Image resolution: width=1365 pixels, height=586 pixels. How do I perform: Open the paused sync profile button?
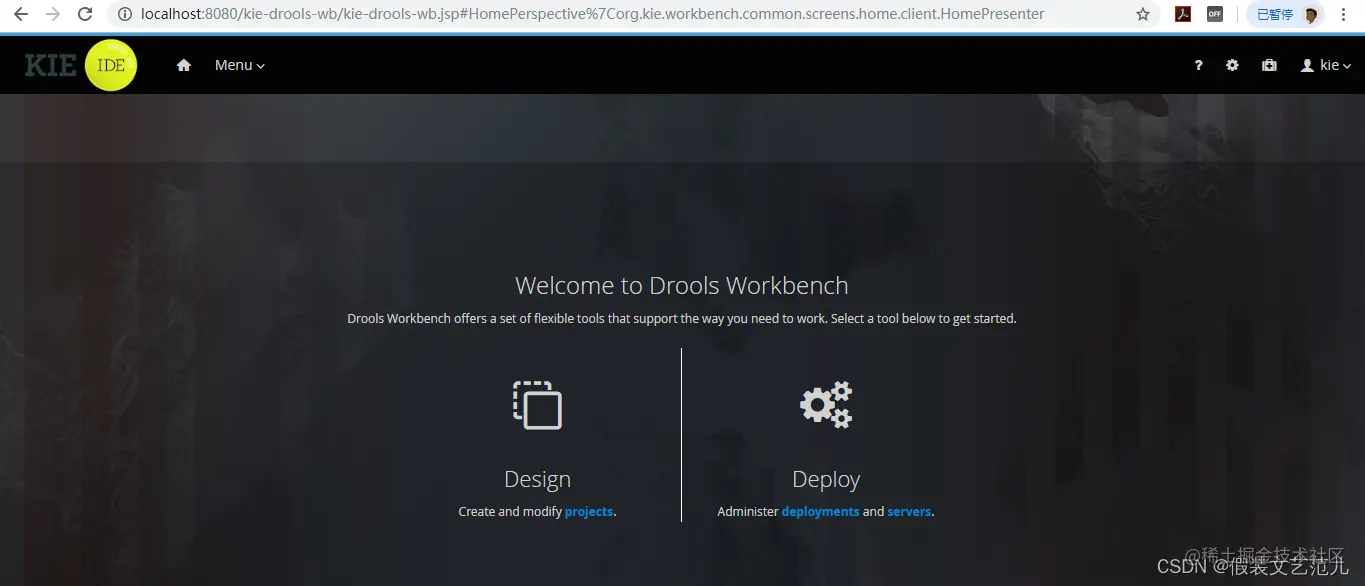(x=1286, y=14)
